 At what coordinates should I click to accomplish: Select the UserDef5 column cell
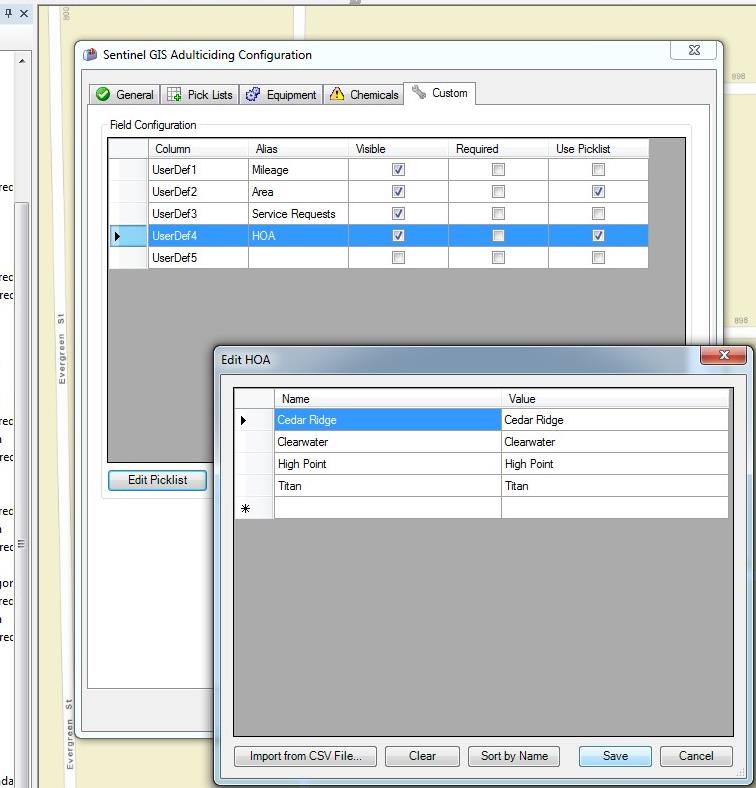pos(198,258)
